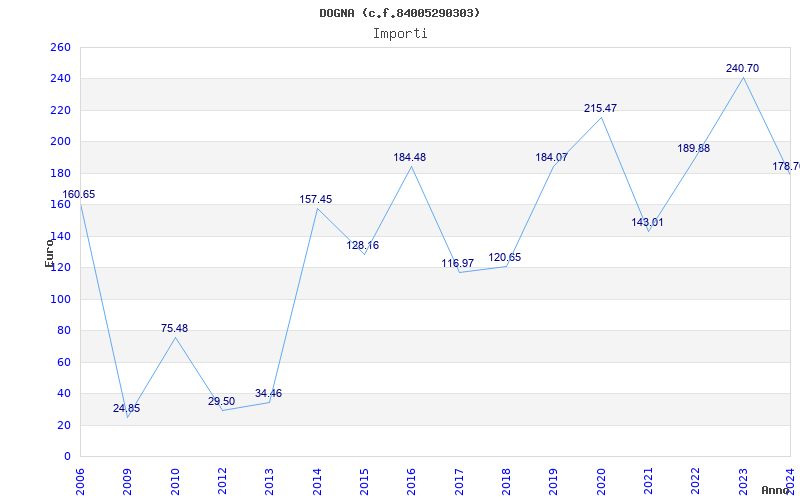Click the y-axis value 260
This screenshot has width=800, height=500.
tap(60, 47)
